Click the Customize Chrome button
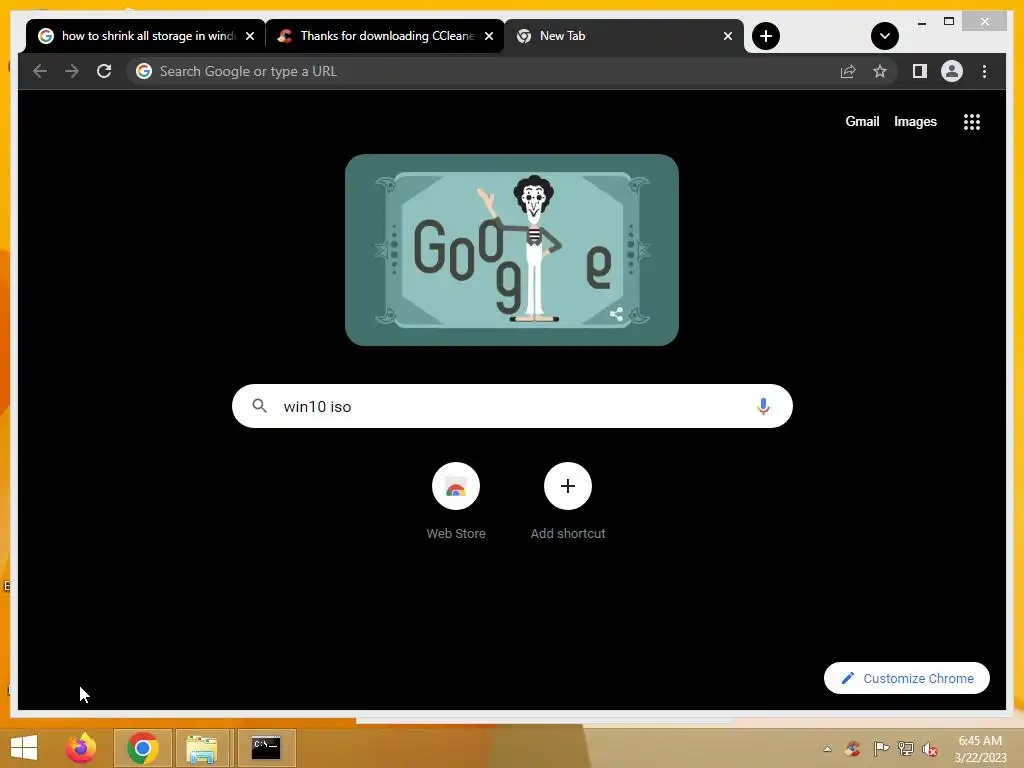The width and height of the screenshot is (1024, 768). coord(906,678)
